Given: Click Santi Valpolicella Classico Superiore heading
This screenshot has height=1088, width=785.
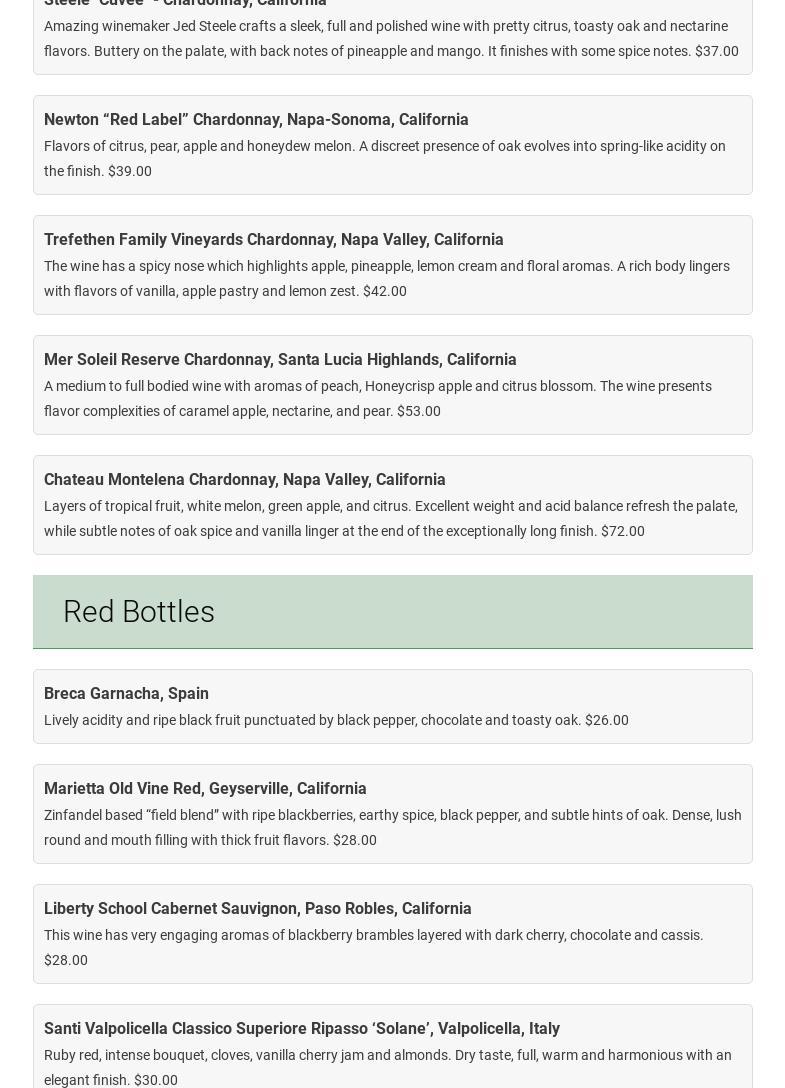Looking at the screenshot, I should tap(302, 1029).
